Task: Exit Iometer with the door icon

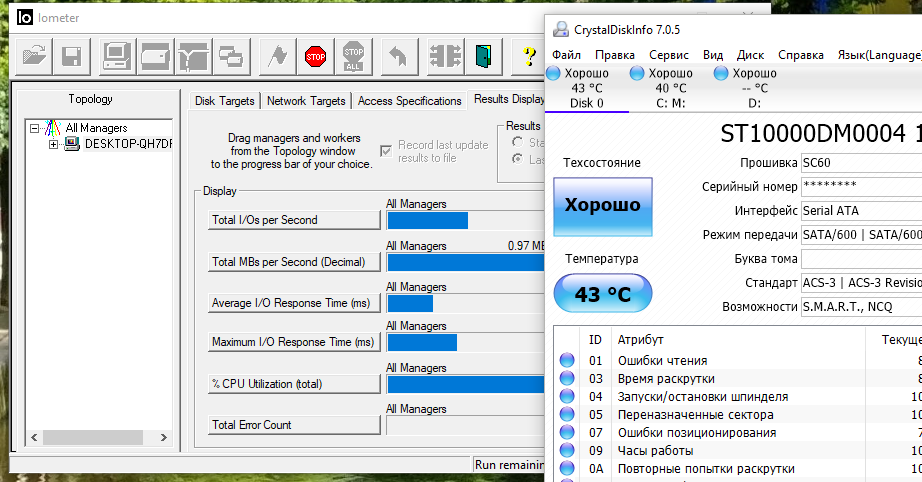Action: coord(483,57)
